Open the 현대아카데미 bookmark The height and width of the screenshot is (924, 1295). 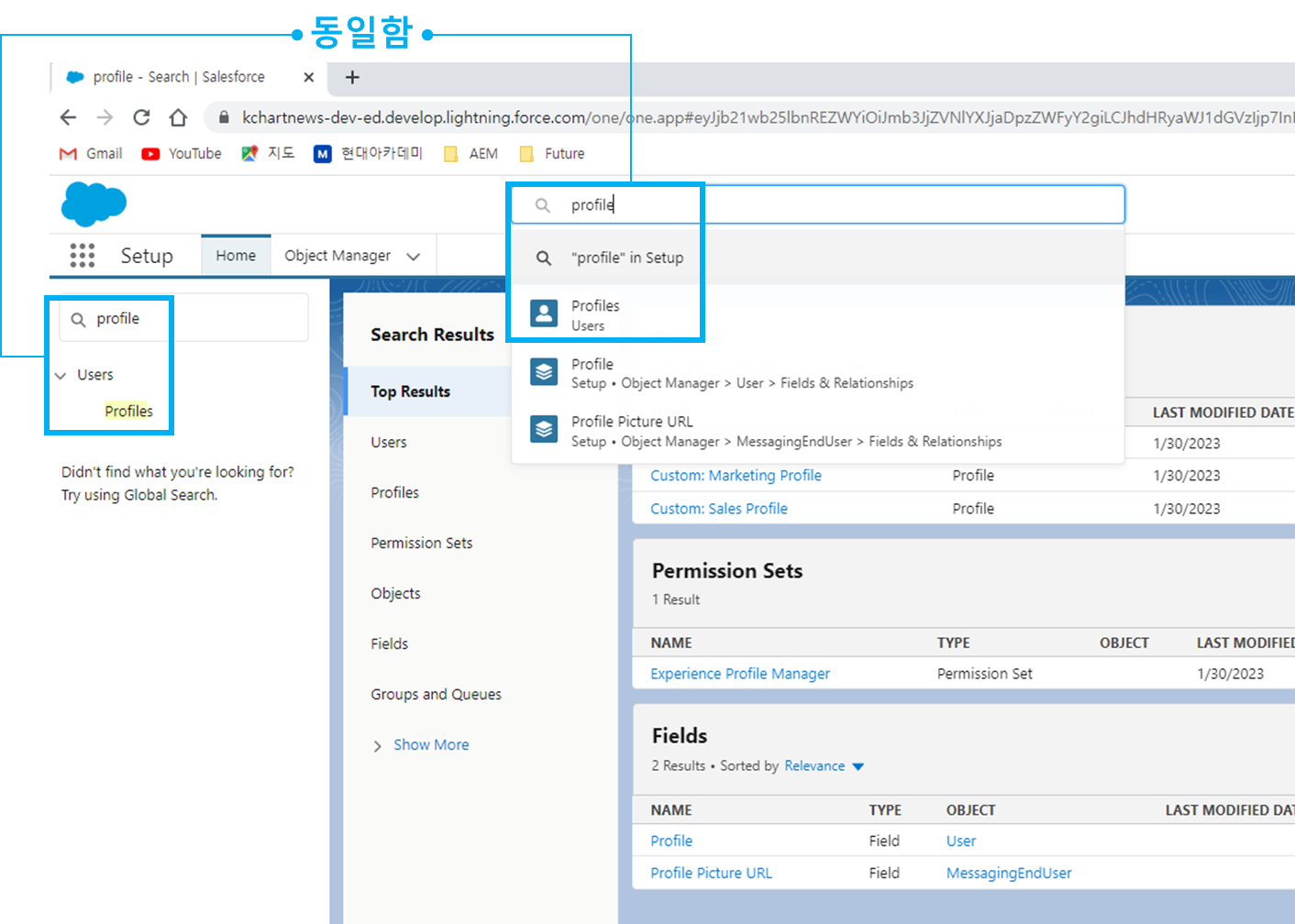(368, 153)
